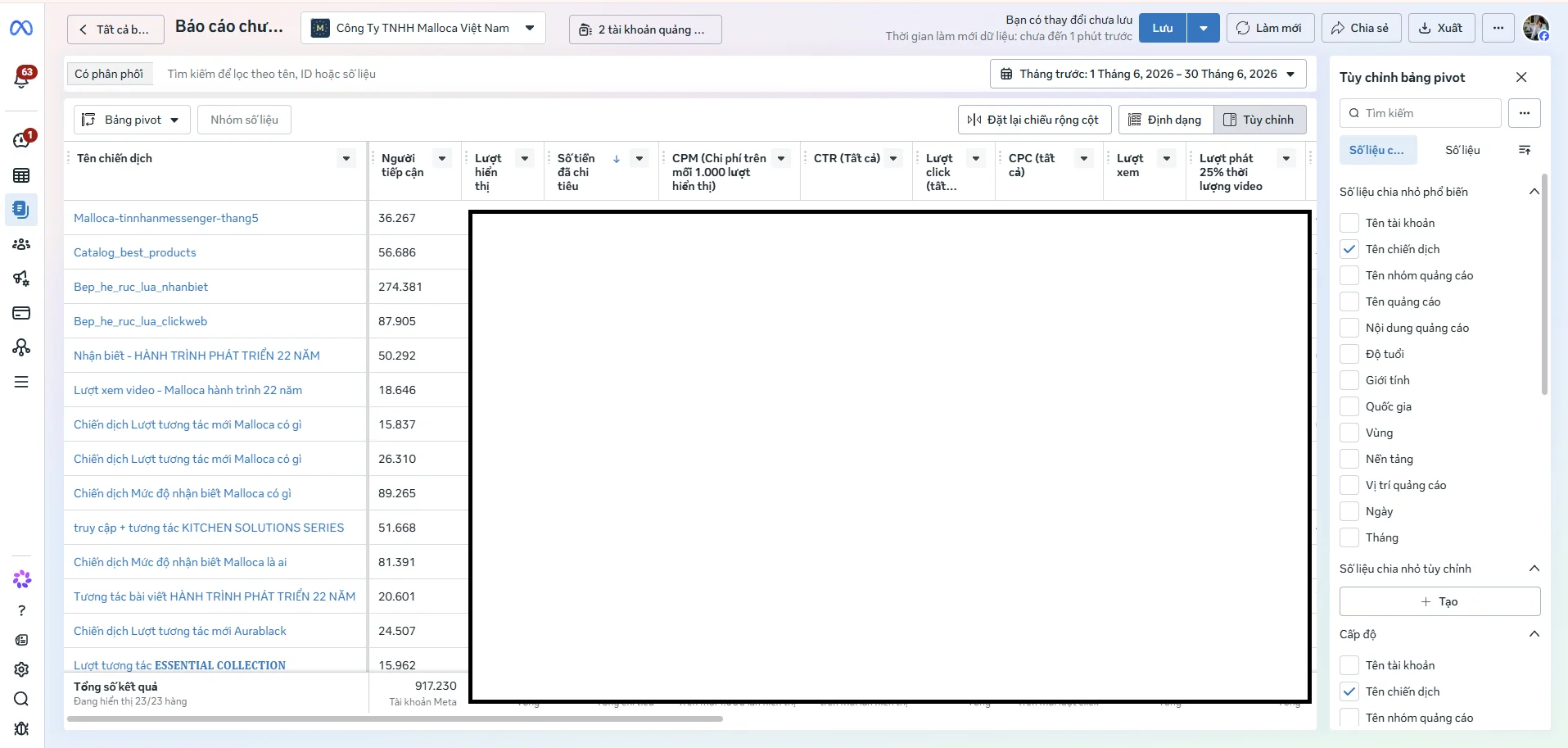Open campaigns table grid icon in sidebar

(22, 175)
